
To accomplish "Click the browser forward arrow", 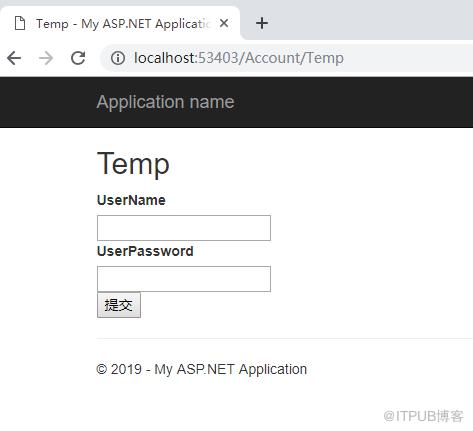I will 46,58.
